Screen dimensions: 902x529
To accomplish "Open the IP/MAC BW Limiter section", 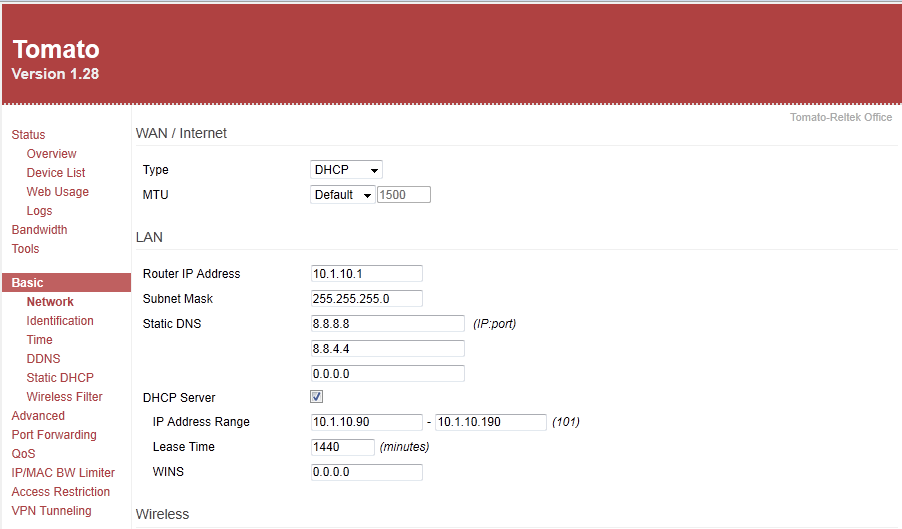I will 63,473.
